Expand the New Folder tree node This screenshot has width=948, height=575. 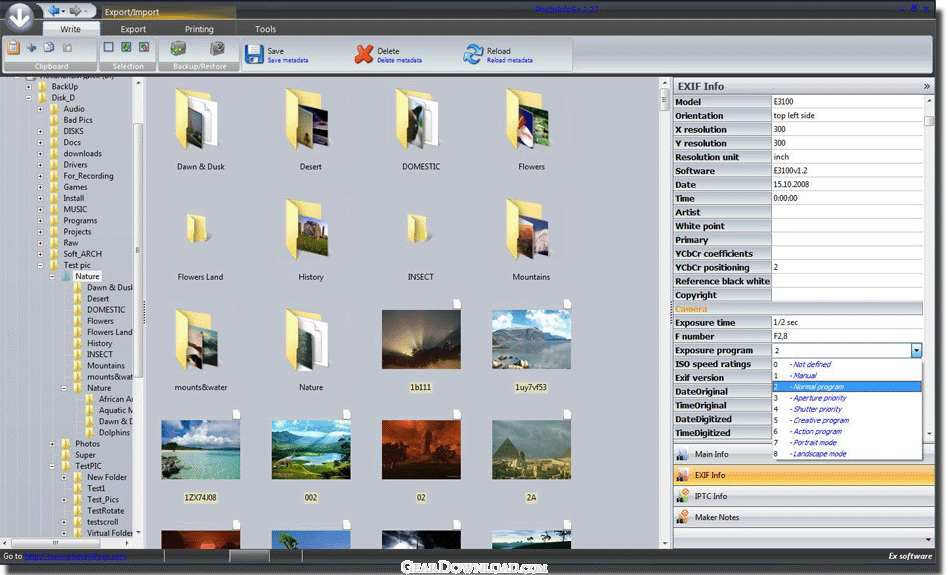pyautogui.click(x=64, y=477)
